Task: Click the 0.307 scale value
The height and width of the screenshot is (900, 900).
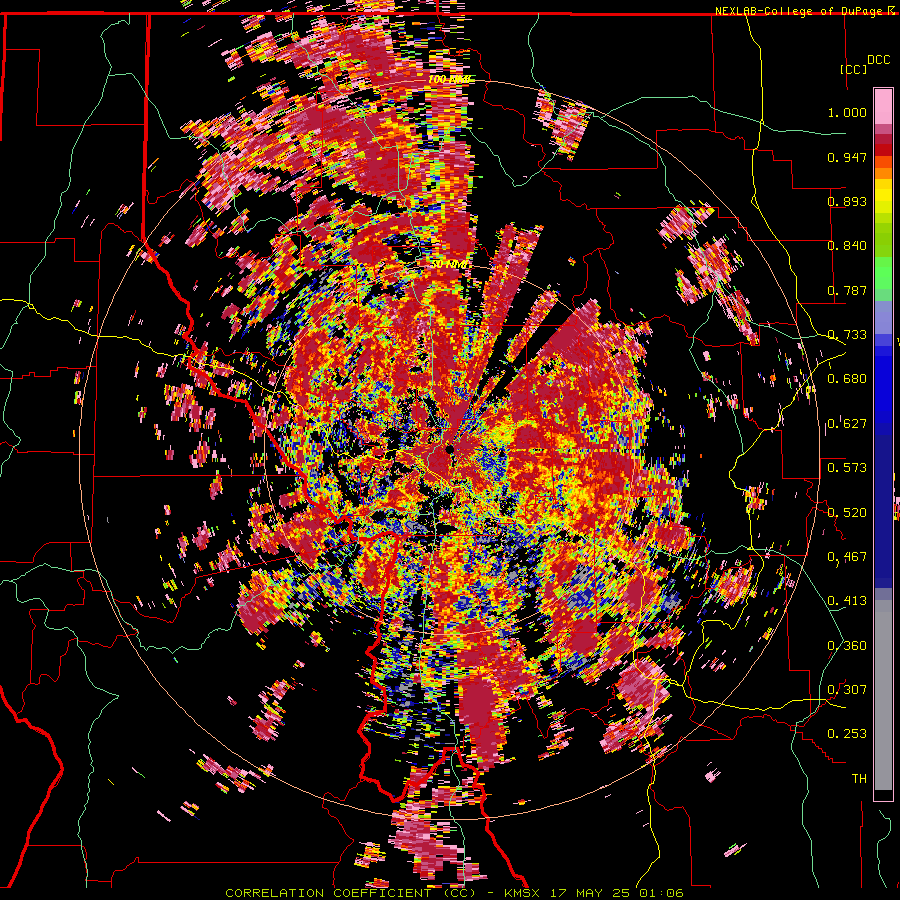Action: (847, 690)
